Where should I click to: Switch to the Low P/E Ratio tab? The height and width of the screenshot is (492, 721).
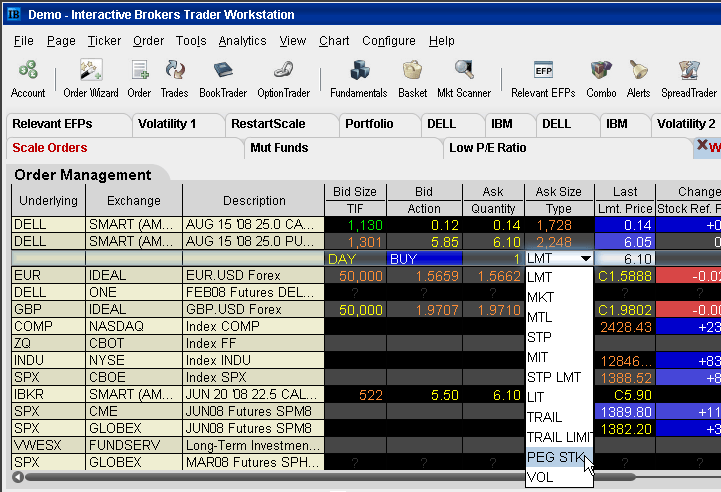pos(568,148)
